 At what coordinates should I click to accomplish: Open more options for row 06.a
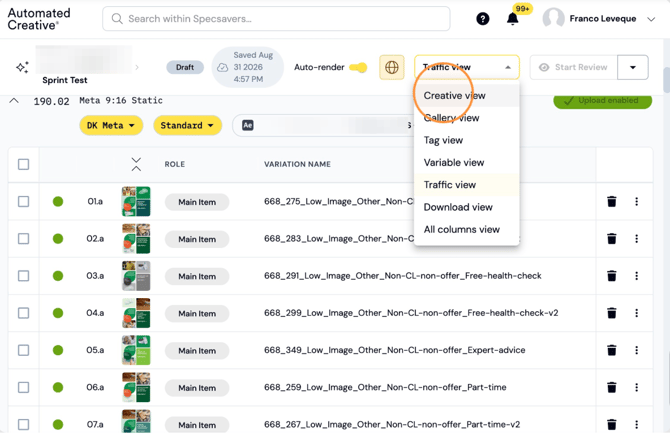637,387
